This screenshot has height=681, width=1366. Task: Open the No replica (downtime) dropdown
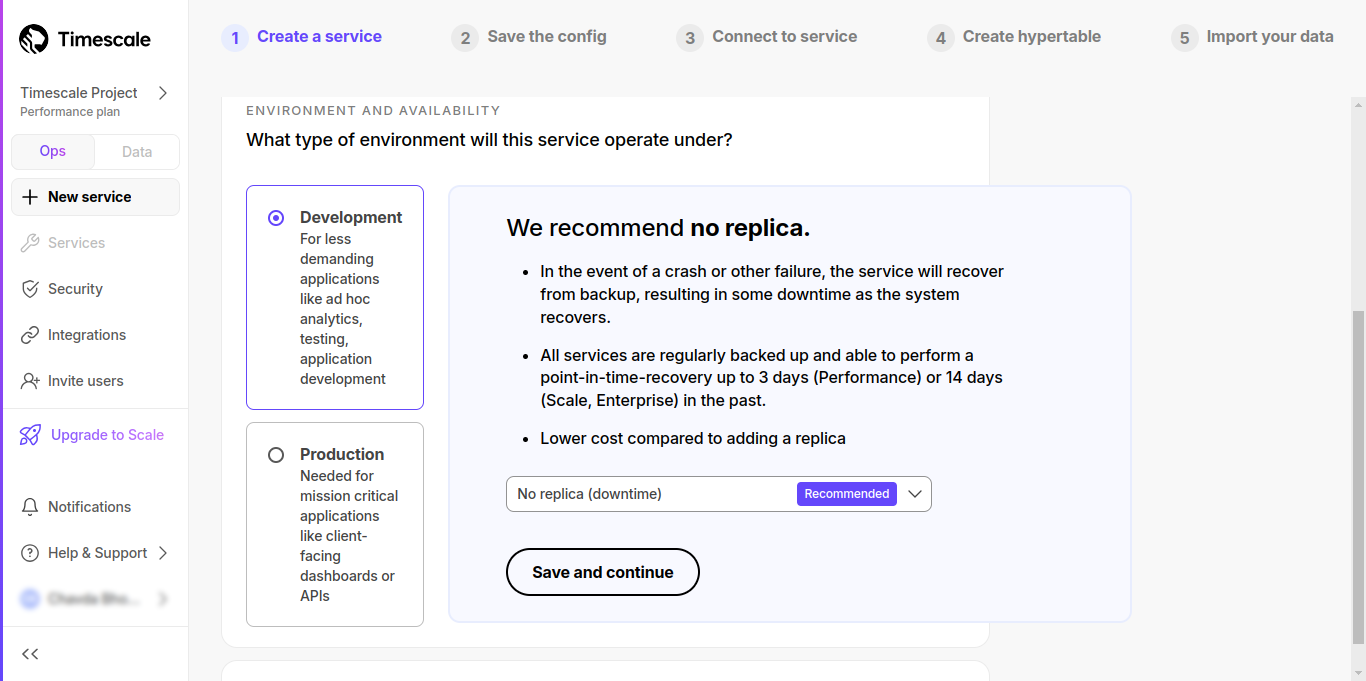point(719,494)
